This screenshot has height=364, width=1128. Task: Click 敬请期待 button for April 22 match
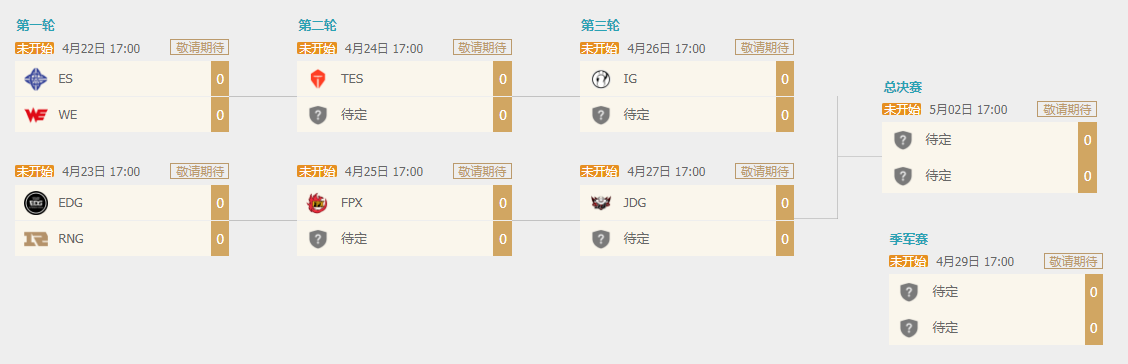(x=199, y=47)
